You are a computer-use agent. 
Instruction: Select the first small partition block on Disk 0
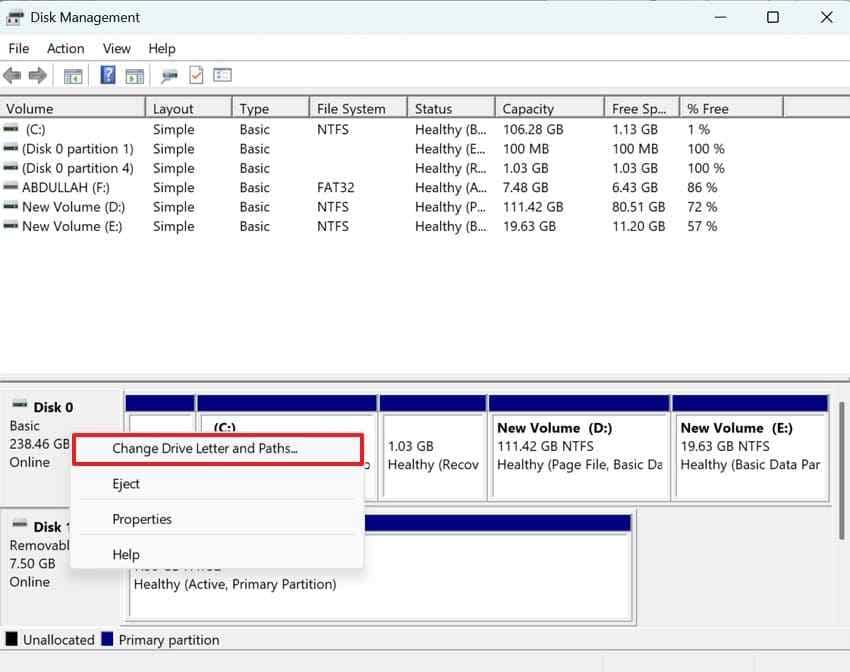pyautogui.click(x=160, y=415)
